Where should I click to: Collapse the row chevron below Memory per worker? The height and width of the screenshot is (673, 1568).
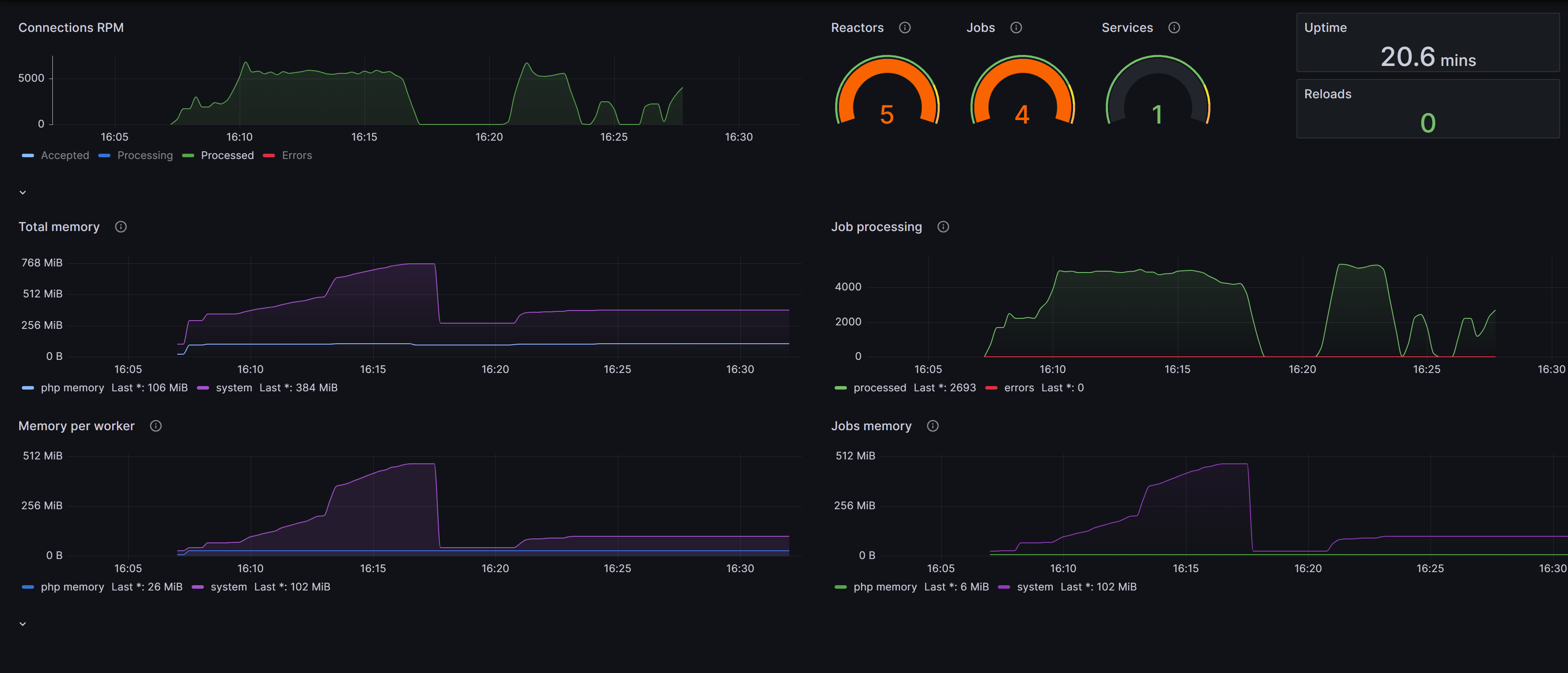23,624
